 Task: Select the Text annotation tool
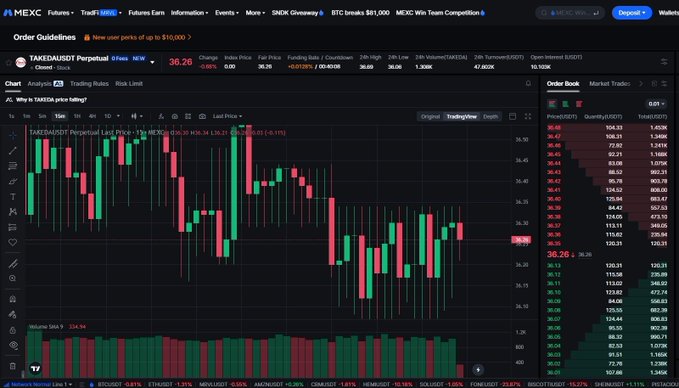[13, 197]
